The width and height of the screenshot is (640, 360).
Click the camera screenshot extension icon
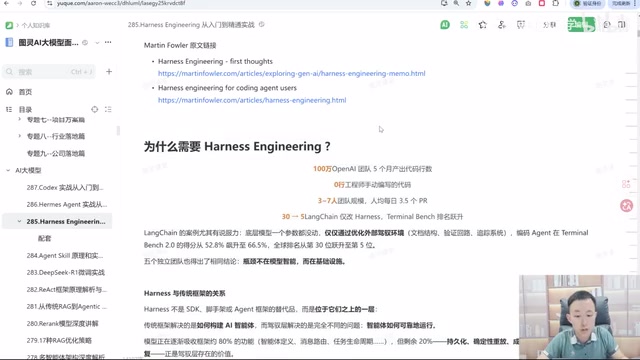click(528, 3)
